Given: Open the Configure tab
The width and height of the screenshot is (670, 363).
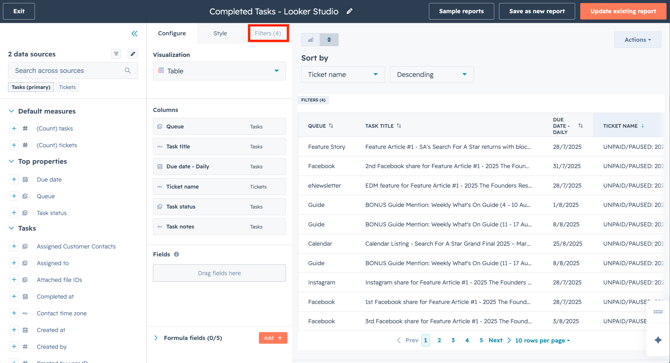Looking at the screenshot, I should (x=172, y=33).
